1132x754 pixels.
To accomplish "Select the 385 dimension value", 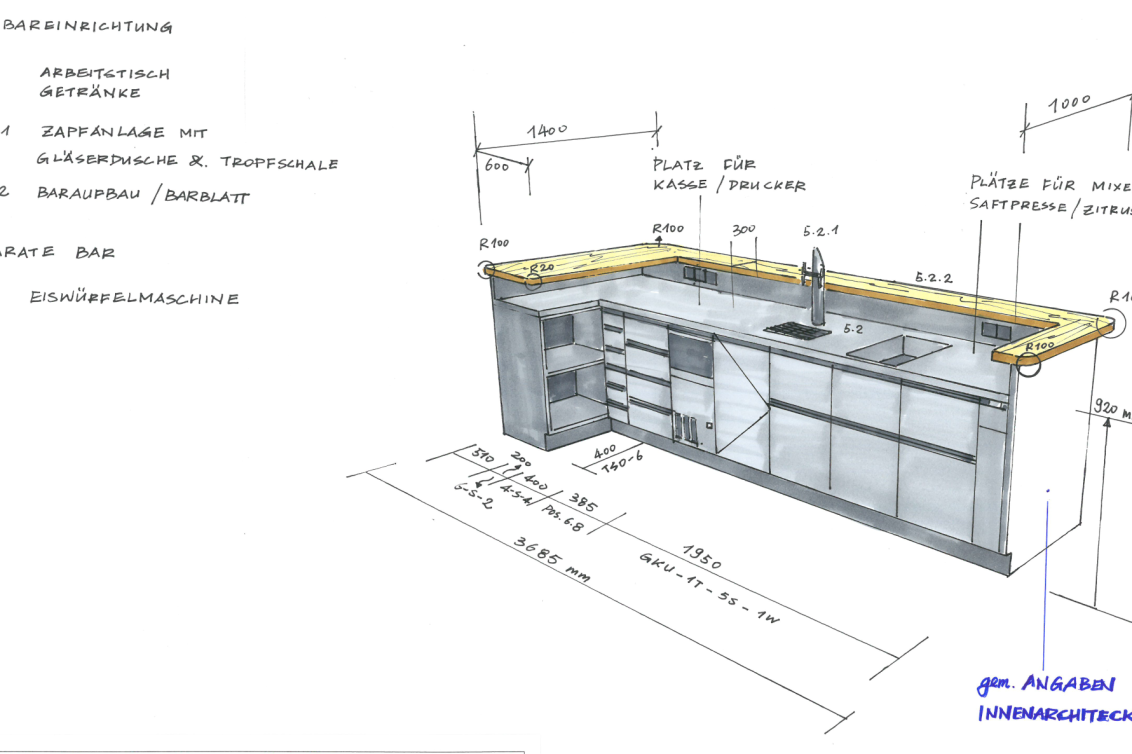I will (x=583, y=502).
